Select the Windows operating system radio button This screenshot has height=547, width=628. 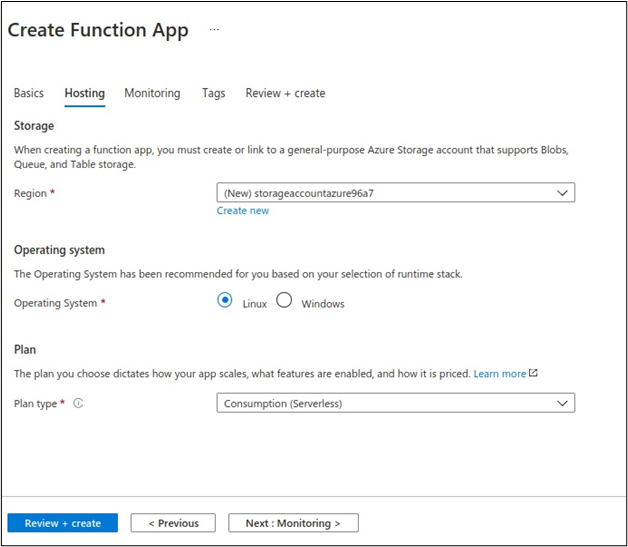click(284, 300)
